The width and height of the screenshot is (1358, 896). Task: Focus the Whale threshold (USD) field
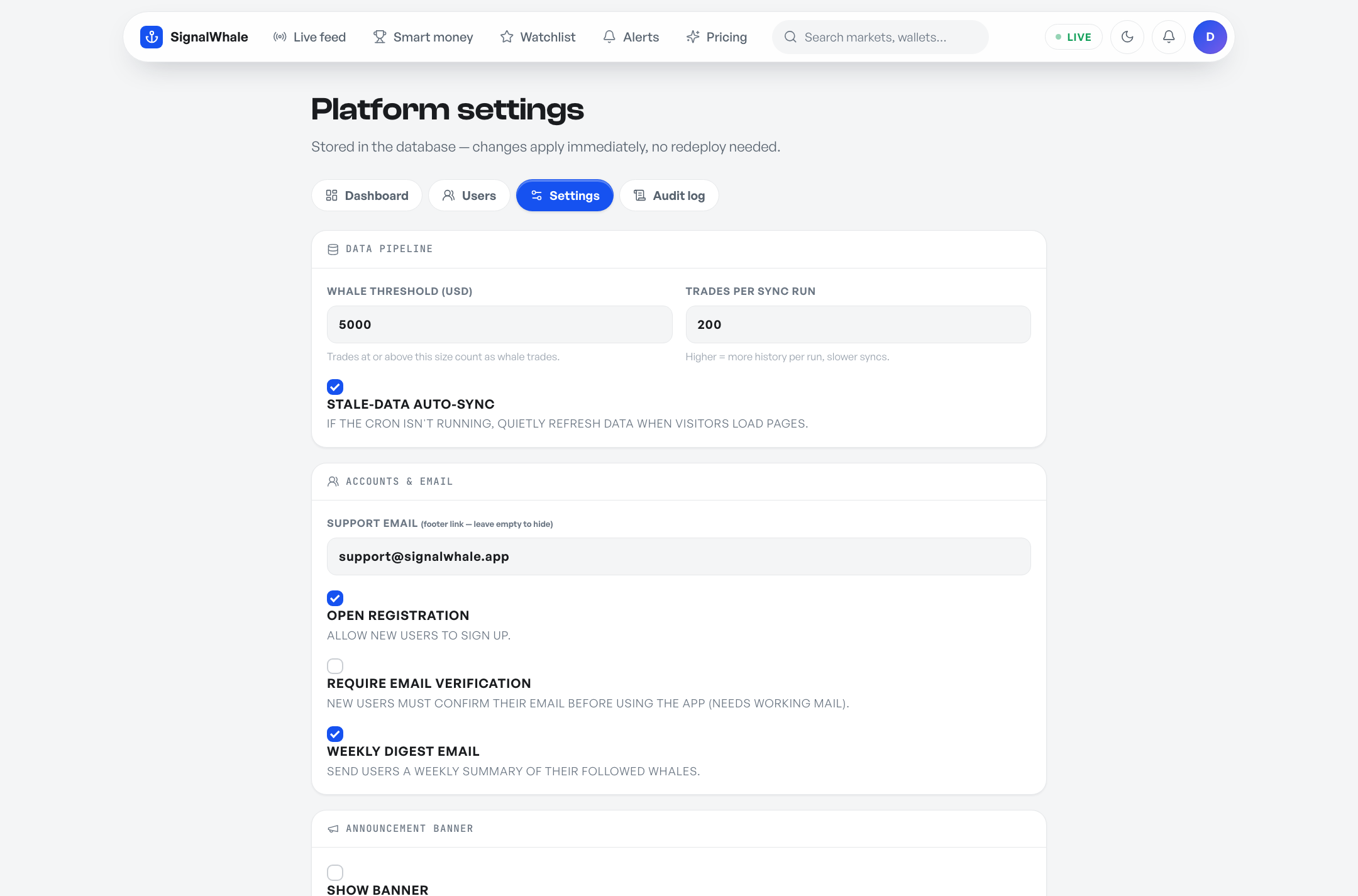pos(500,324)
